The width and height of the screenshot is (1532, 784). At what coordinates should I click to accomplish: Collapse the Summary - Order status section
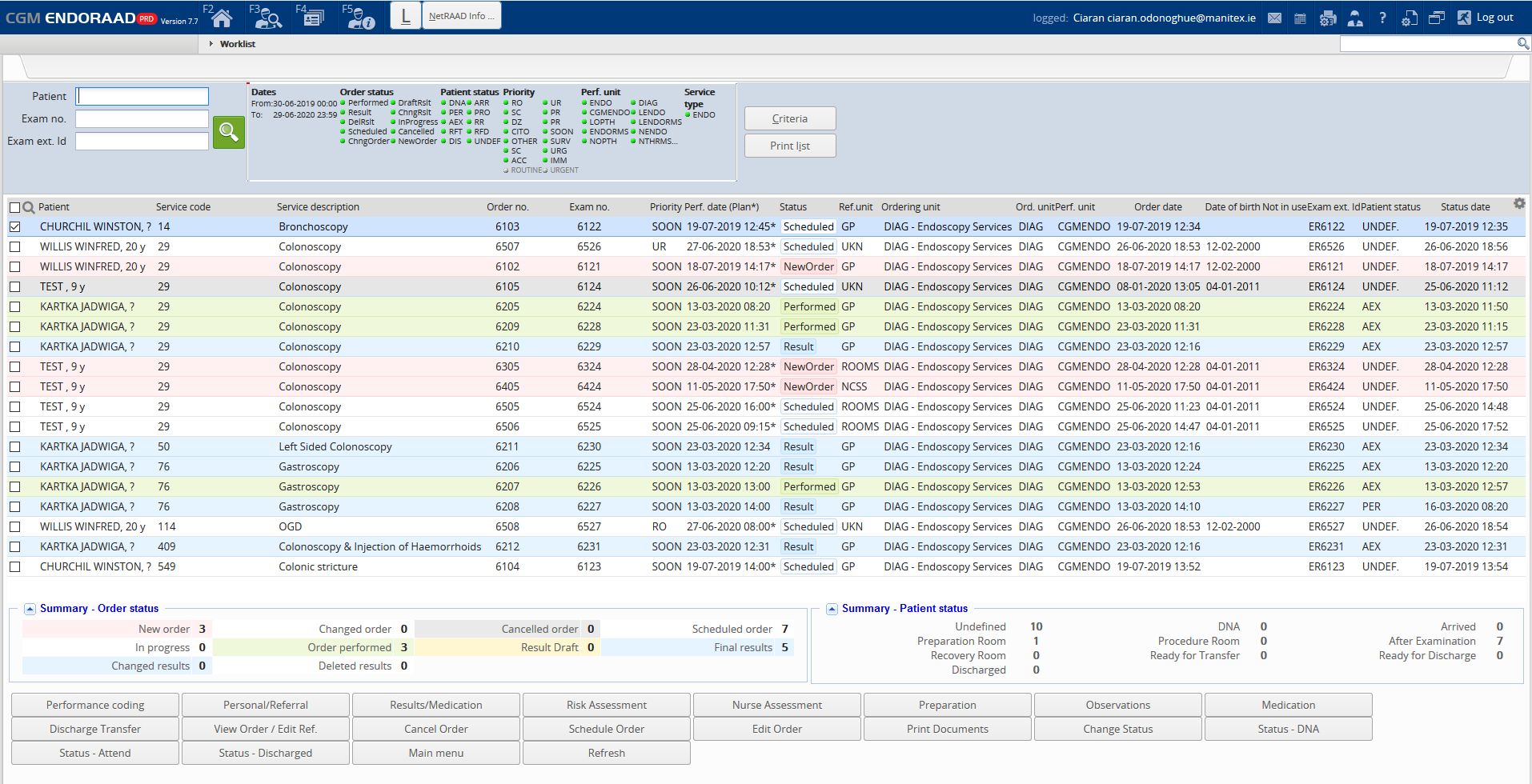tap(30, 609)
